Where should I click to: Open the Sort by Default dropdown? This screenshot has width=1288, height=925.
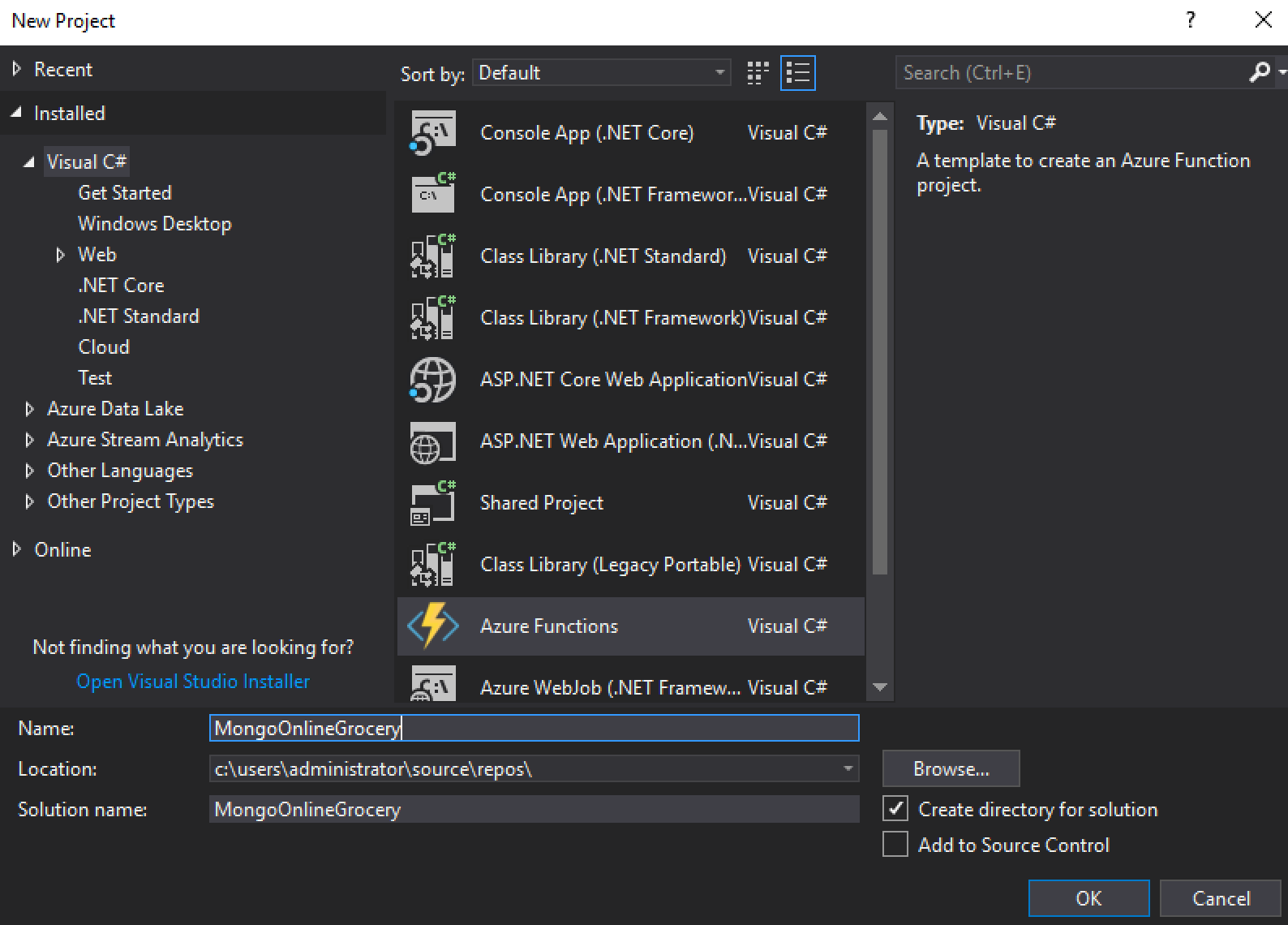point(602,73)
